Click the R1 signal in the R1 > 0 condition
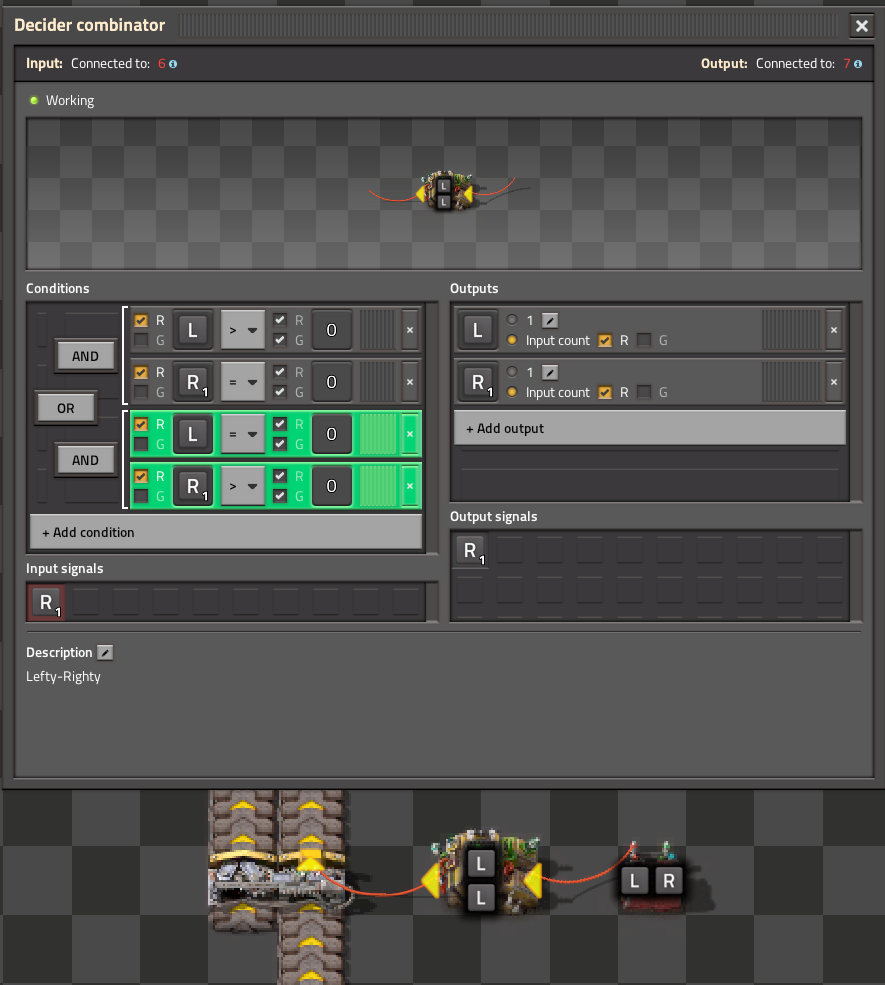Viewport: 885px width, 985px height. click(193, 486)
